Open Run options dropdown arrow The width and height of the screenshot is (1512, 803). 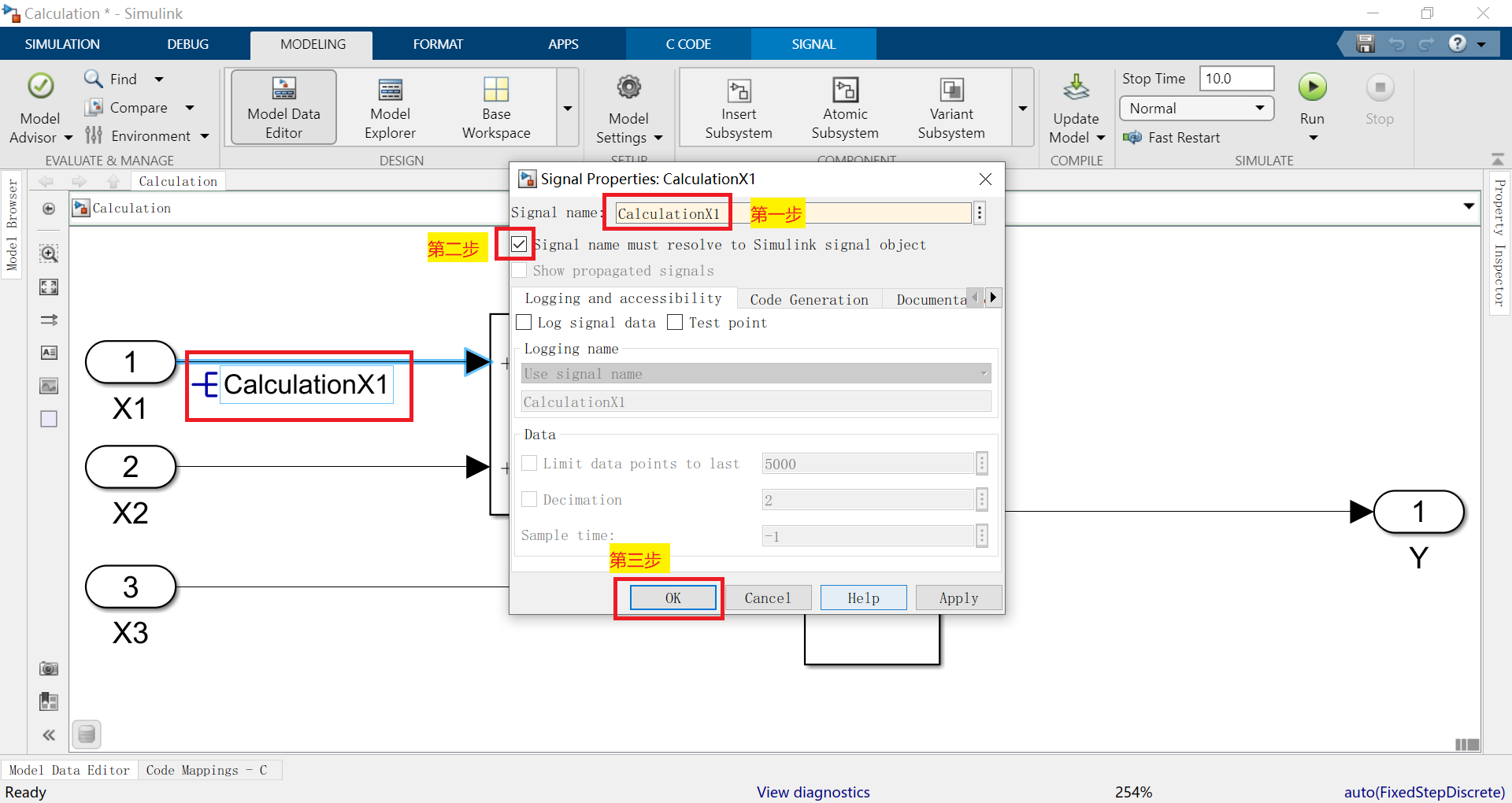pyautogui.click(x=1313, y=139)
